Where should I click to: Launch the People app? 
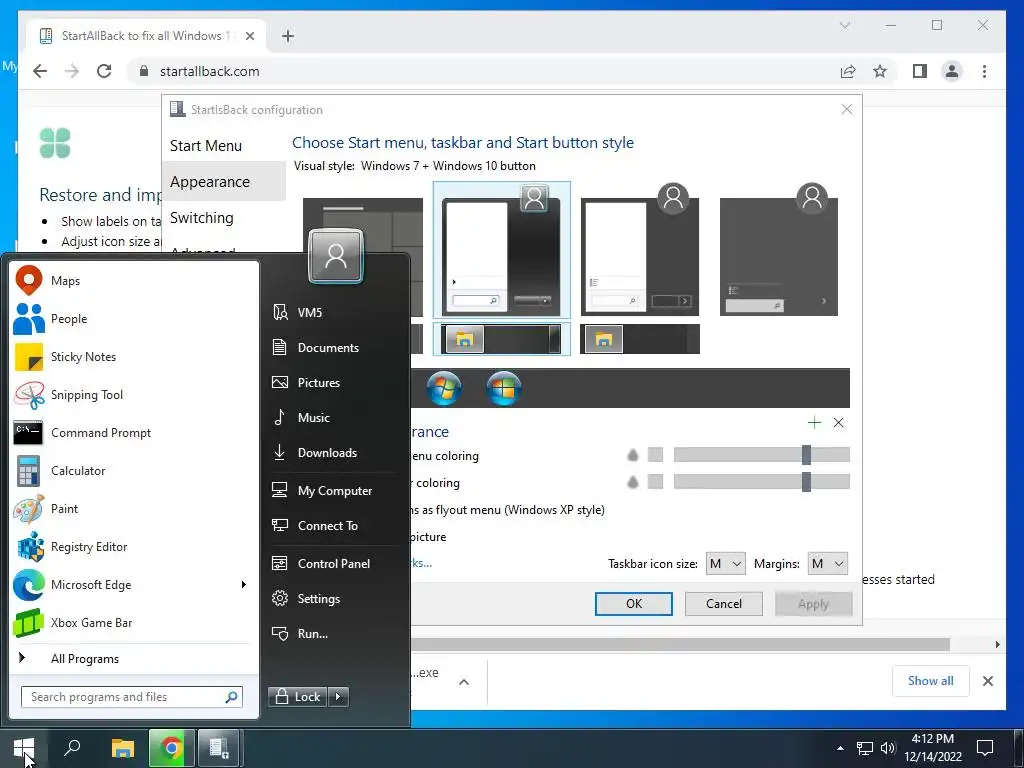coord(134,319)
